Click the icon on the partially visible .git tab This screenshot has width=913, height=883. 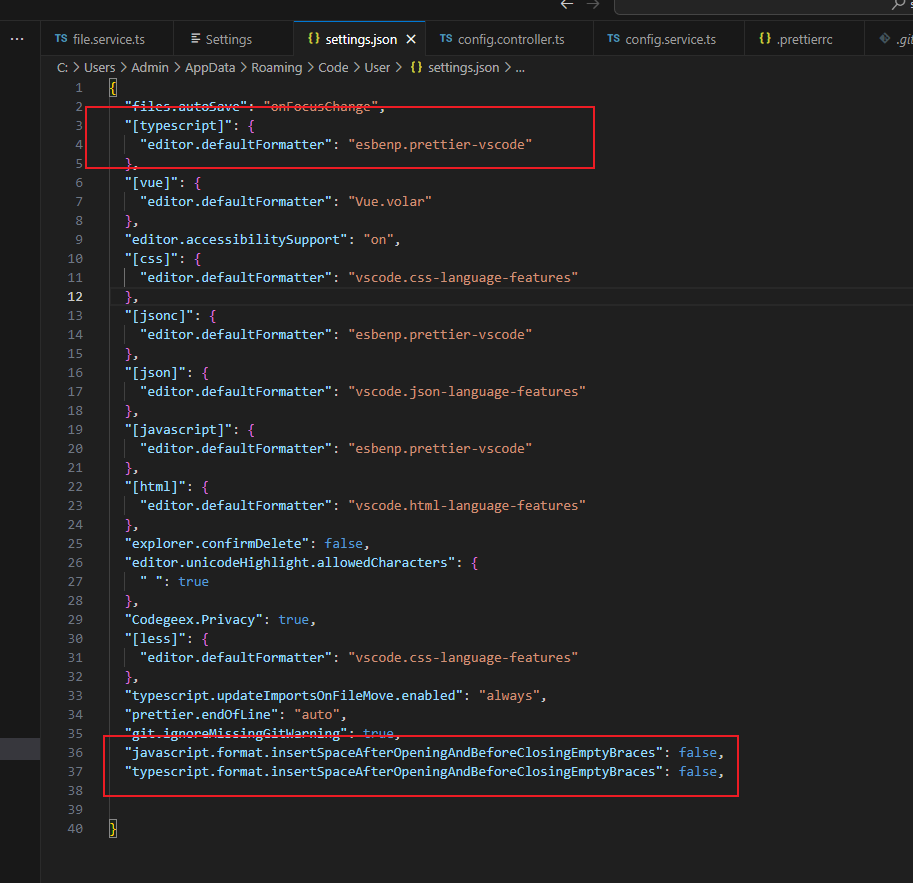884,37
